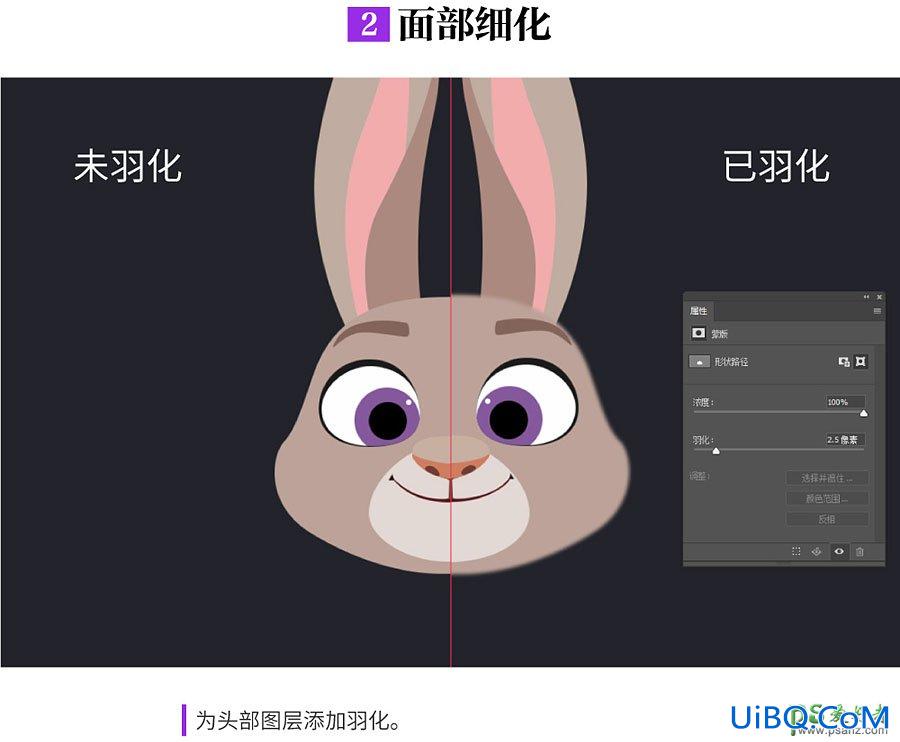
Task: Click the 蒙版 label text
Action: point(720,333)
